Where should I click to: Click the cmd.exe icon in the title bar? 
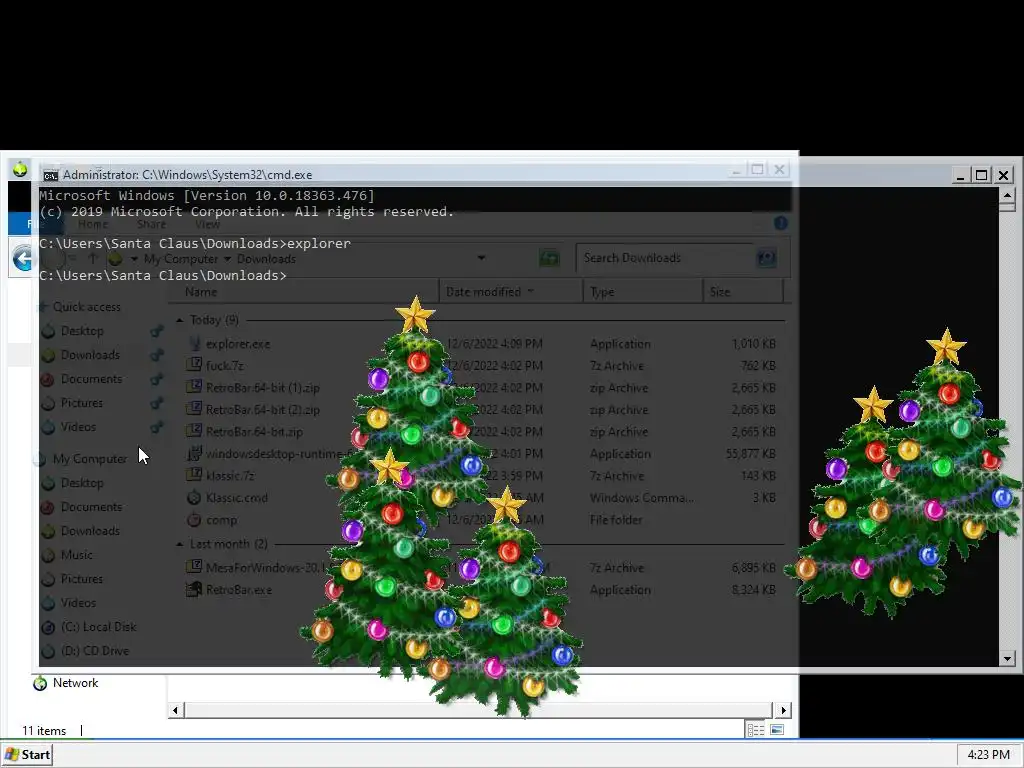[x=50, y=175]
